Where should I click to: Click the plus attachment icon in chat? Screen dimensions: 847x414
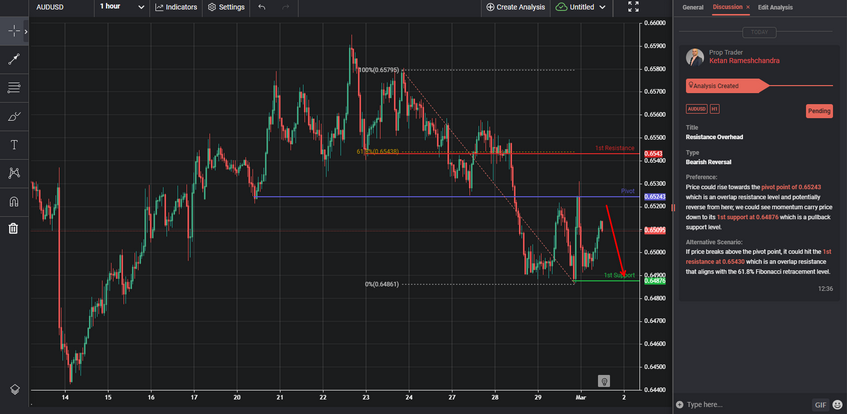tap(679, 404)
